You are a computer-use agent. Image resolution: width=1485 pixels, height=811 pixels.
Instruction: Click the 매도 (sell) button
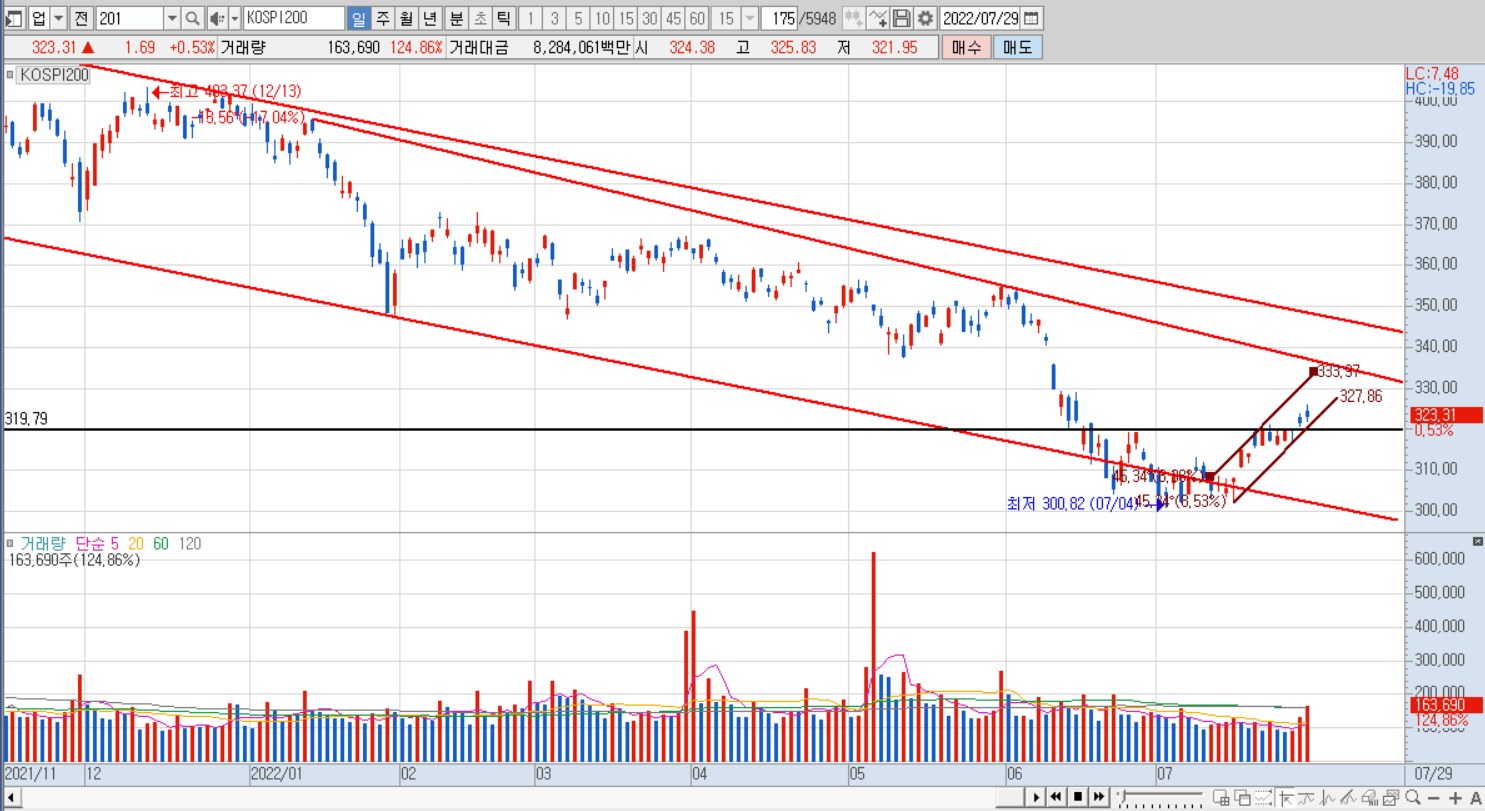1016,47
